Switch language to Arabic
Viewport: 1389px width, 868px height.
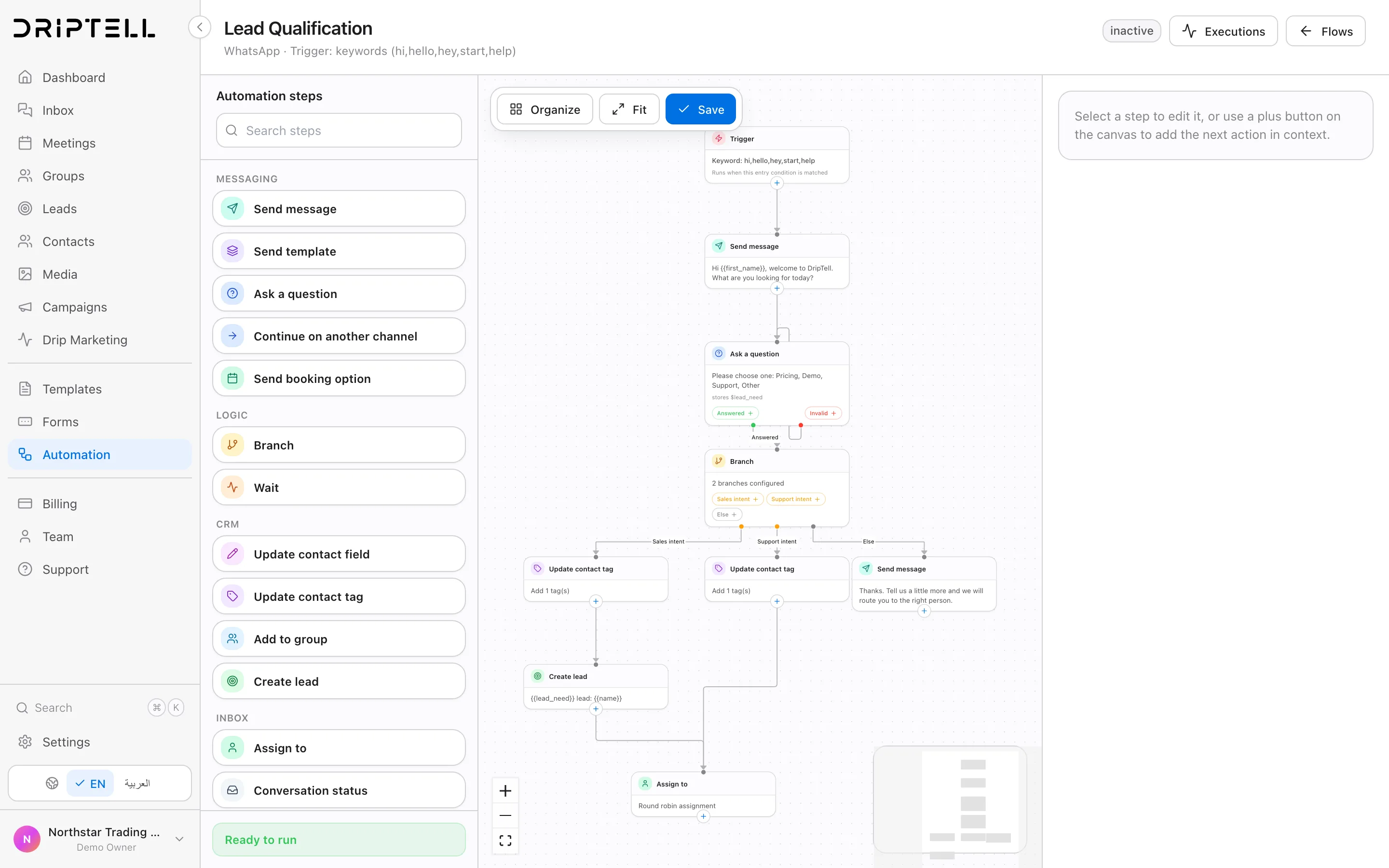click(x=137, y=783)
